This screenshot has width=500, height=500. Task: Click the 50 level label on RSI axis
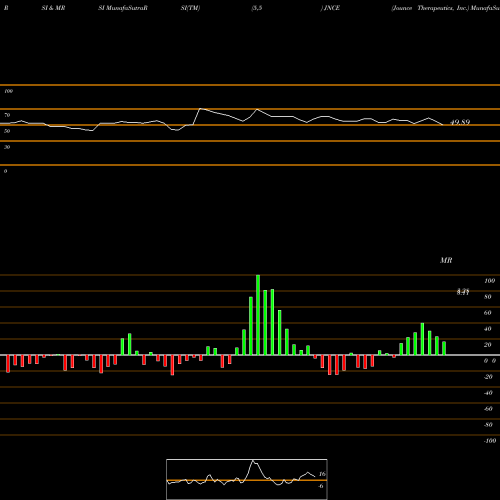7,131
